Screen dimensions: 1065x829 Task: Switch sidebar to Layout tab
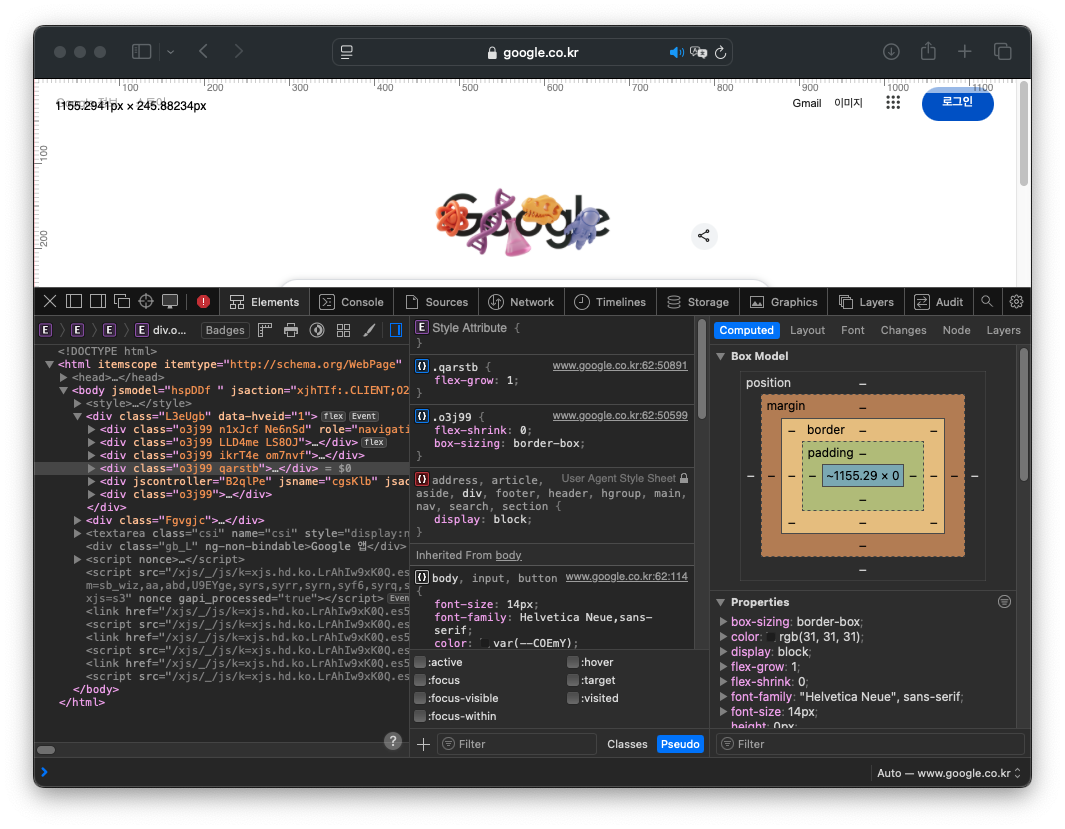(807, 330)
